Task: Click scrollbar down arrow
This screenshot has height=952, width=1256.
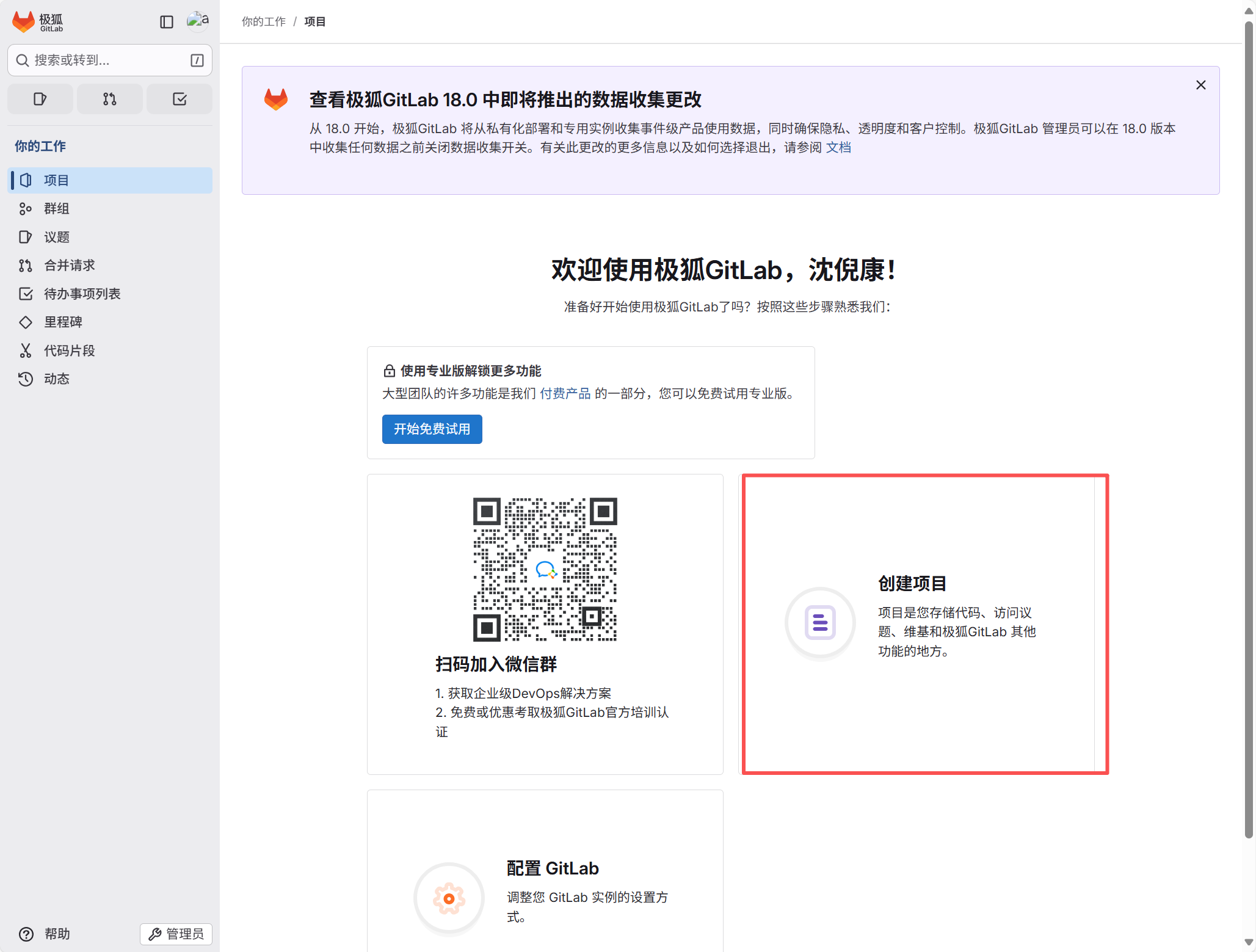Action: pyautogui.click(x=1249, y=943)
